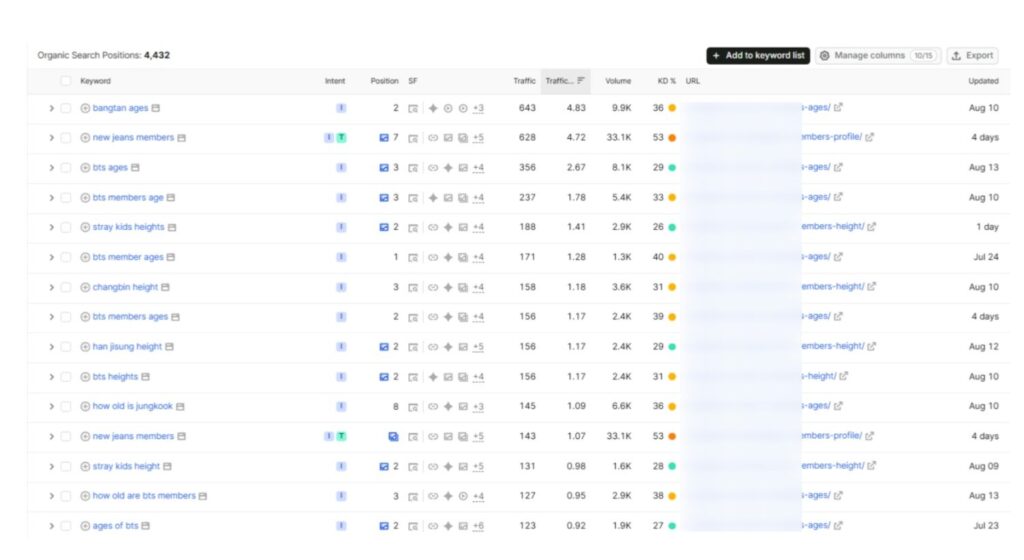Sort by the Updated column header

tap(983, 81)
